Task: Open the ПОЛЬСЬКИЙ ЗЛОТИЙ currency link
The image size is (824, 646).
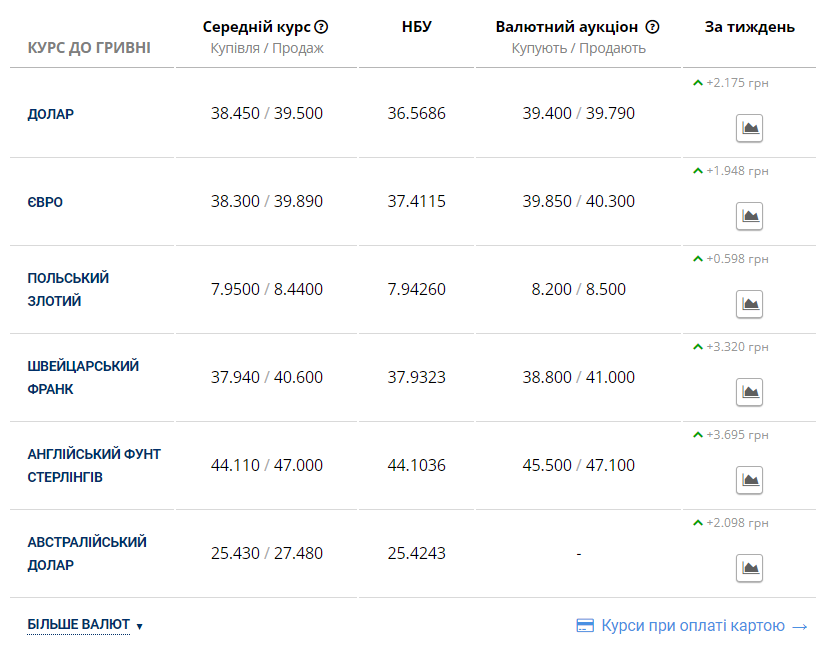Action: 68,289
